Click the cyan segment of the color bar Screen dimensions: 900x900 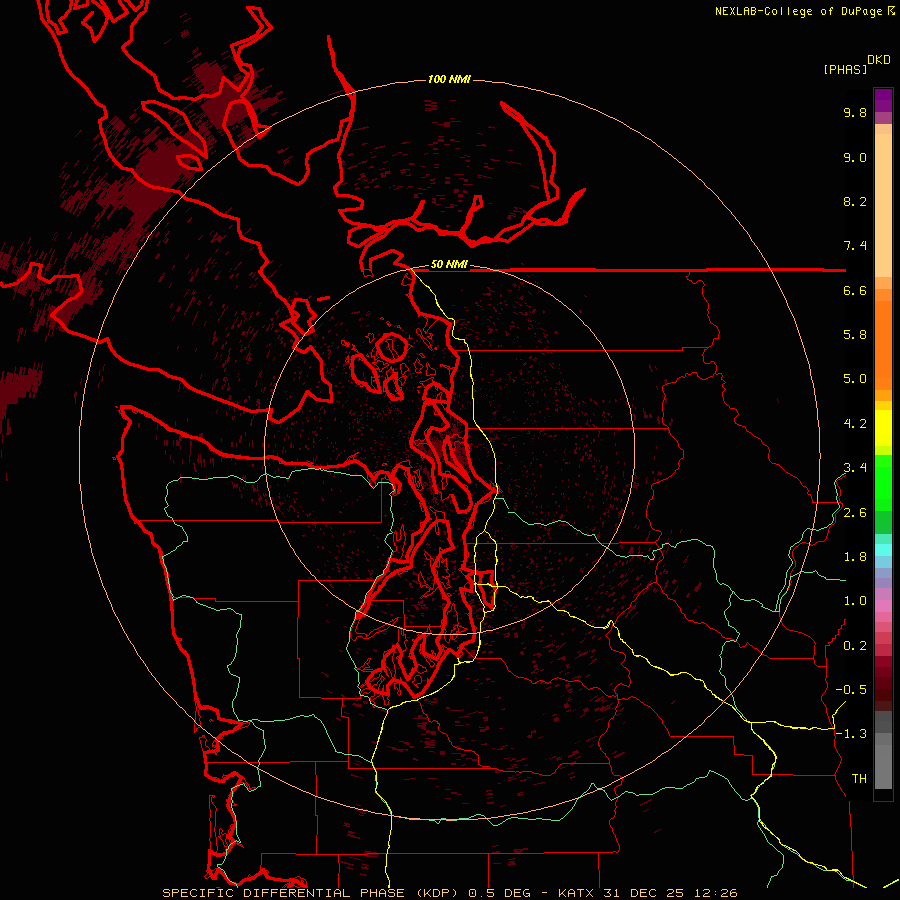pyautogui.click(x=883, y=550)
